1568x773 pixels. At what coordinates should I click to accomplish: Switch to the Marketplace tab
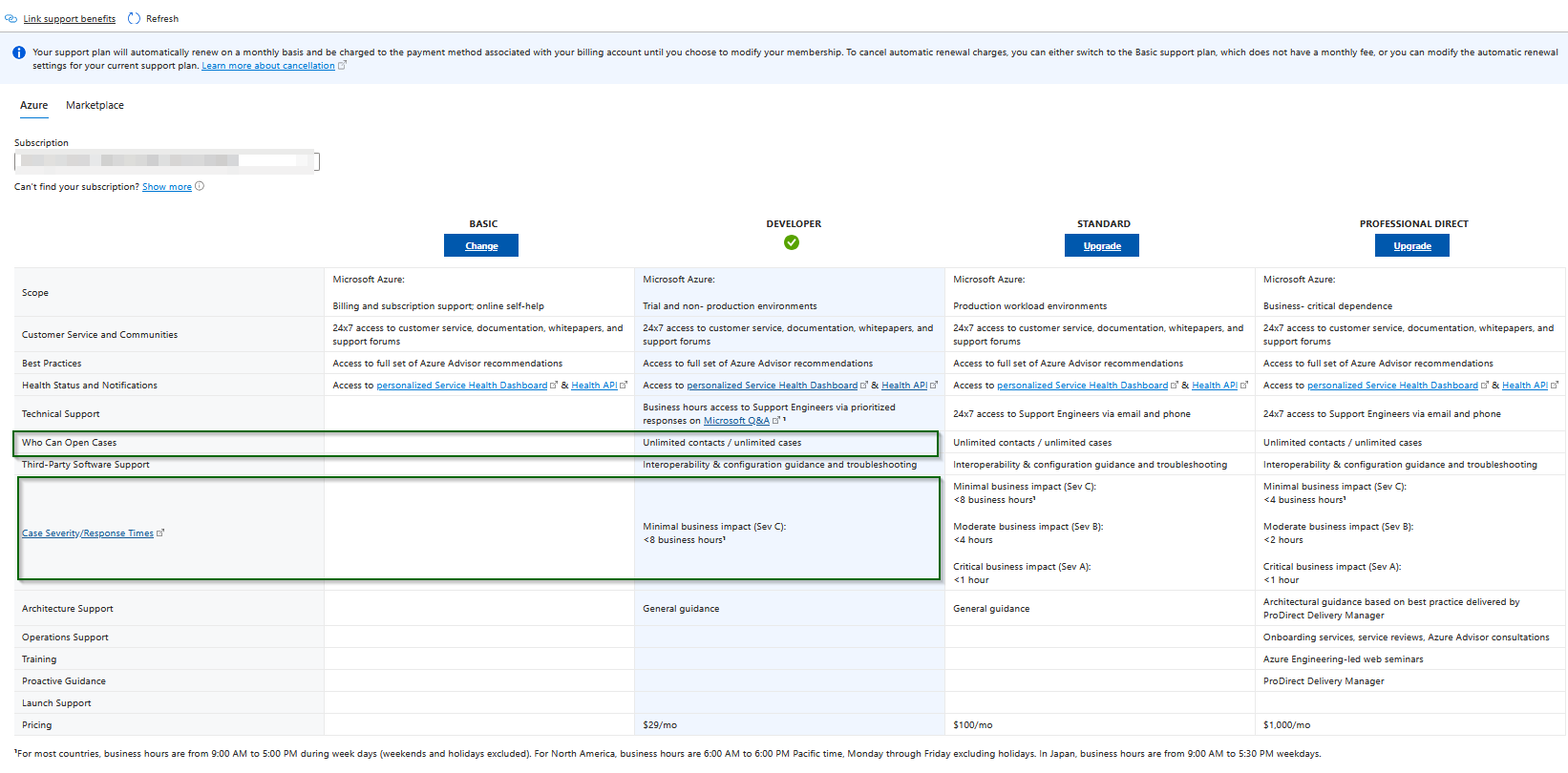click(95, 105)
